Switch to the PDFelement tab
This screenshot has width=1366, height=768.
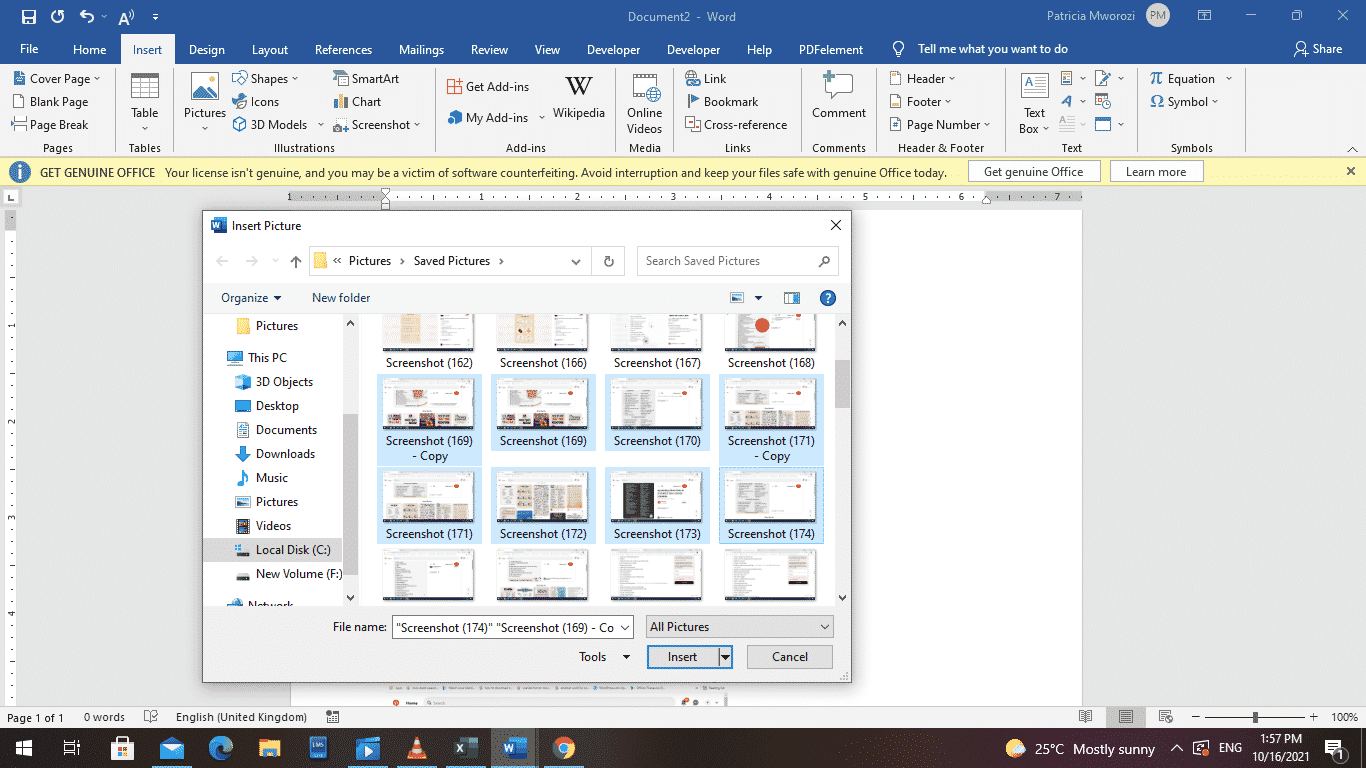[x=831, y=49]
